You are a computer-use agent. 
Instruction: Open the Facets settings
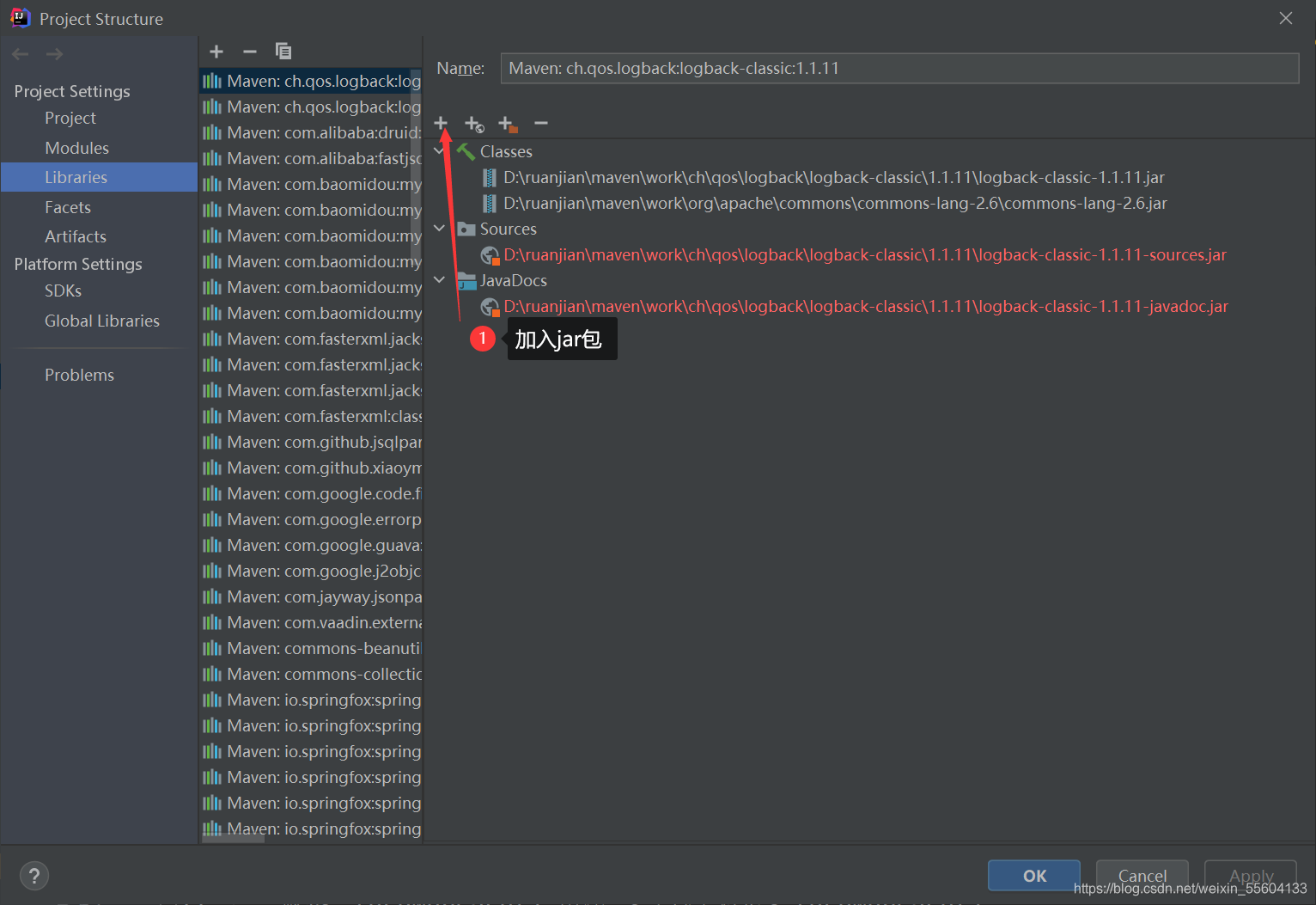(x=68, y=207)
